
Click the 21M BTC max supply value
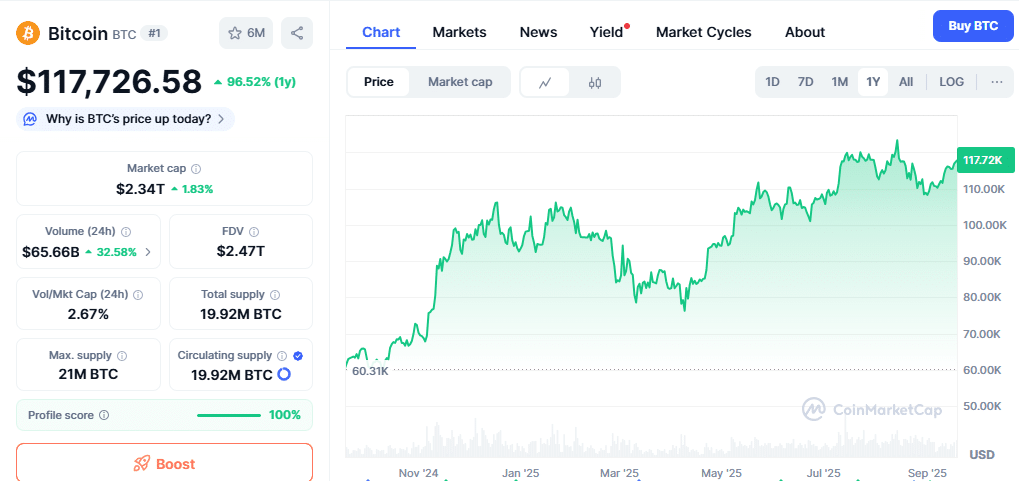pos(88,375)
